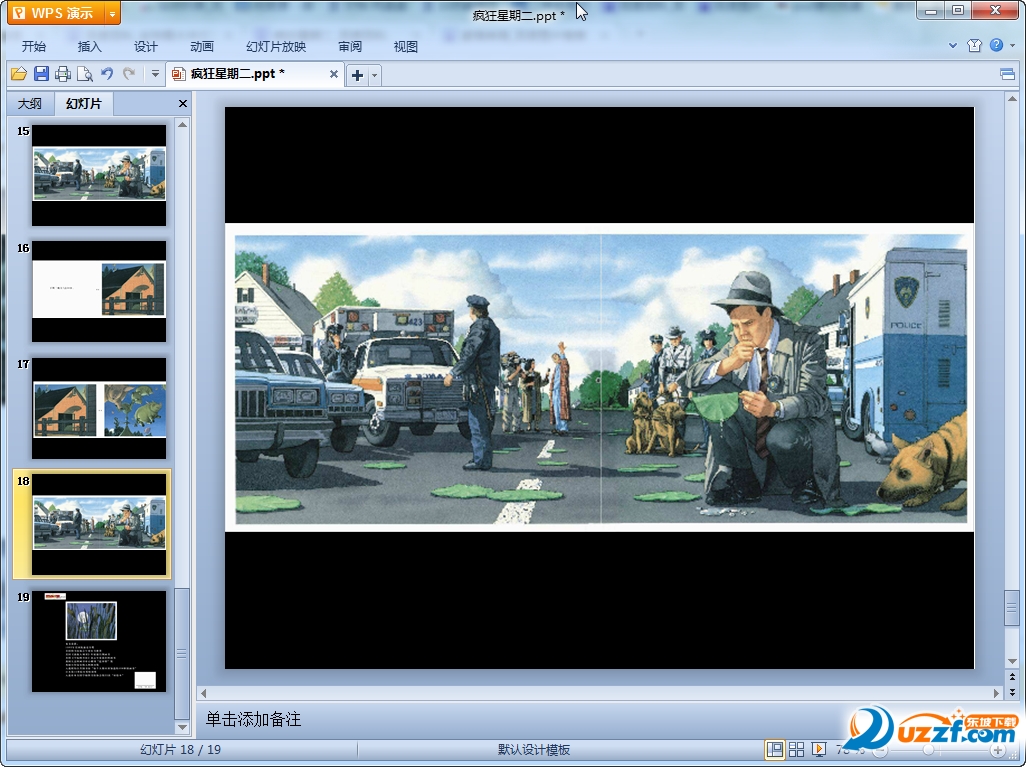Click the up arrow of main editor scrollbar
The width and height of the screenshot is (1026, 767).
coord(1012,99)
